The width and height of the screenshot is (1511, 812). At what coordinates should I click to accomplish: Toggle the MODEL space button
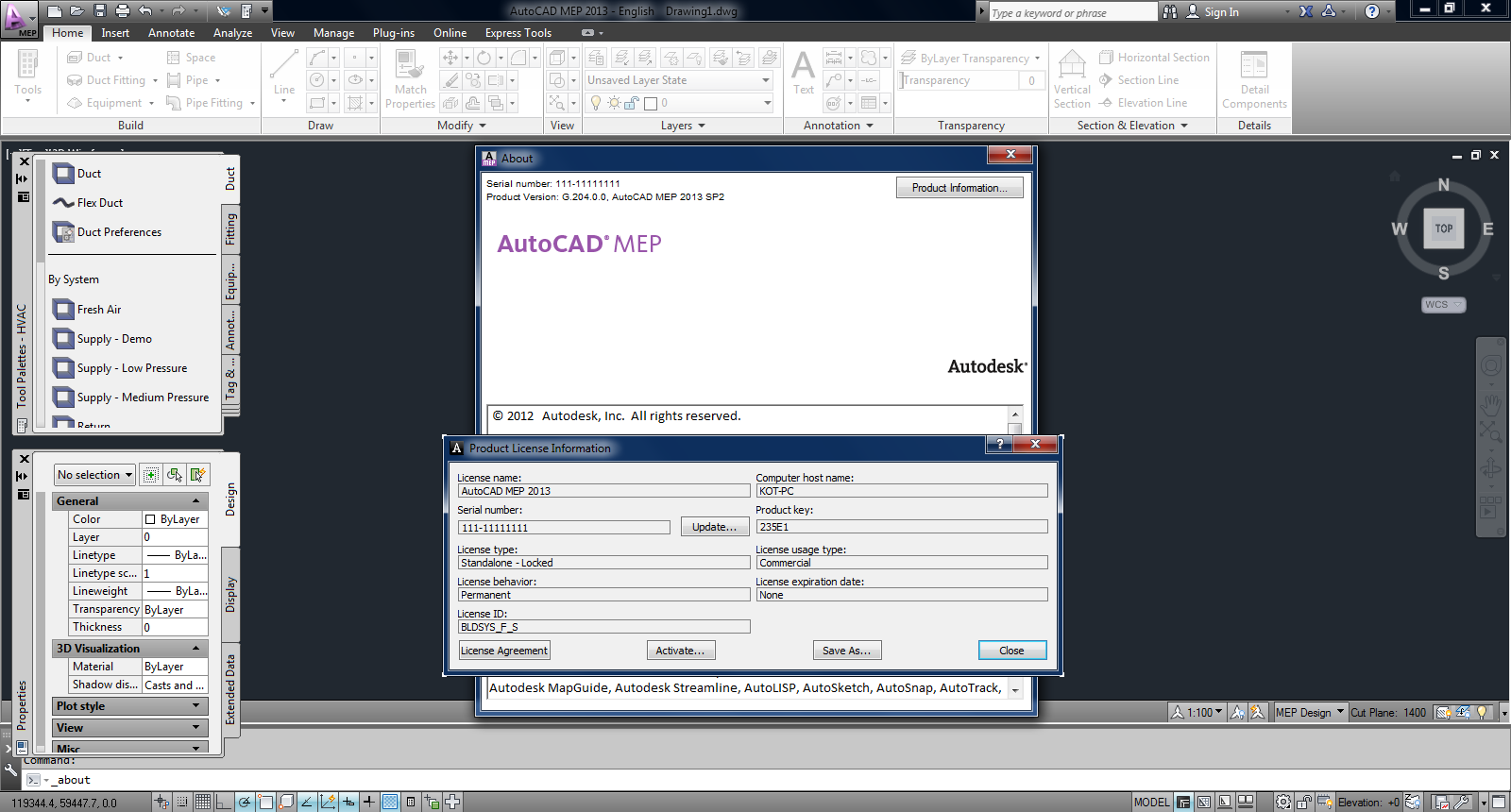1152,802
